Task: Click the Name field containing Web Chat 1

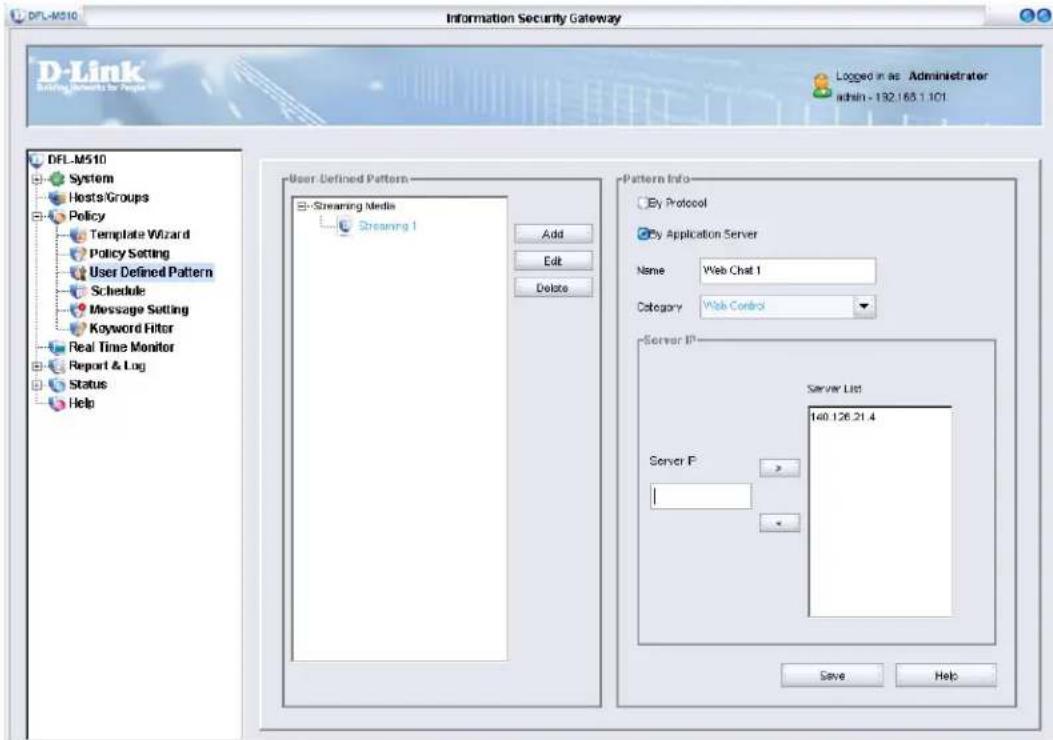Action: point(788,271)
